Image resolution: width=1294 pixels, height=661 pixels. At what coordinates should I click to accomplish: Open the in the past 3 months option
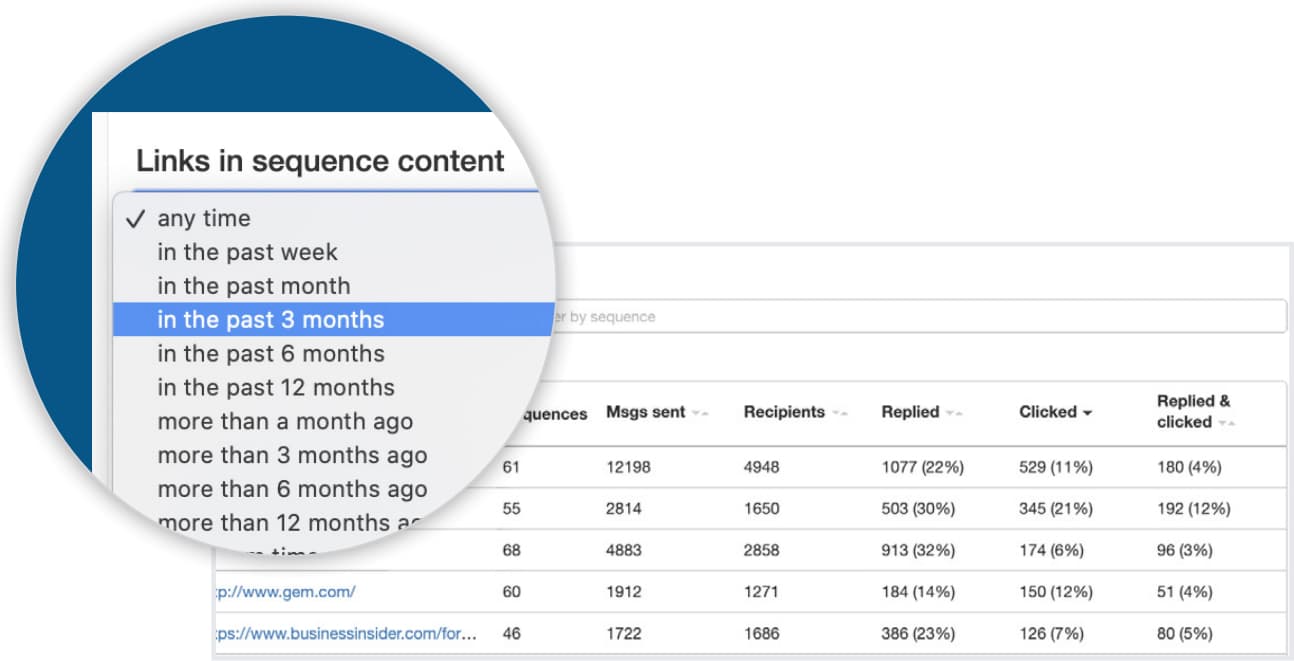271,318
